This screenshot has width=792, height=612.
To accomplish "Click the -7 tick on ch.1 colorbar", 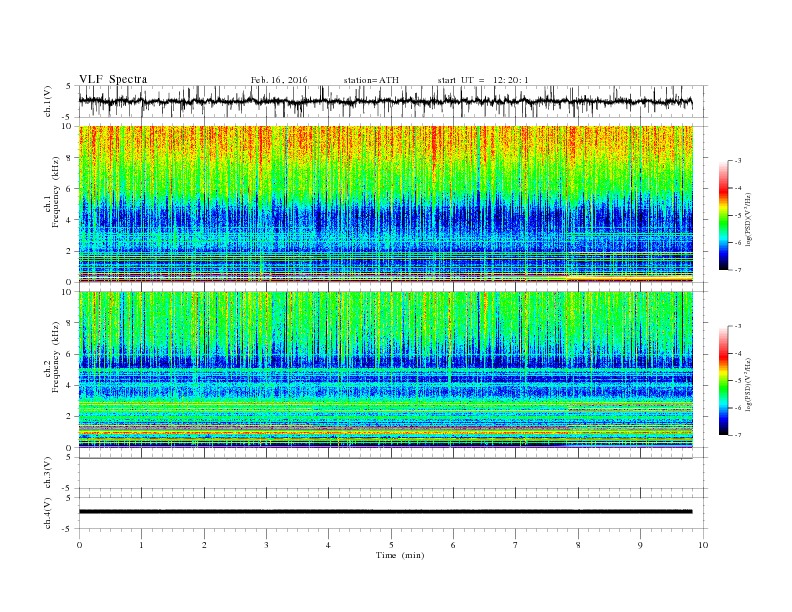I will 738,270.
